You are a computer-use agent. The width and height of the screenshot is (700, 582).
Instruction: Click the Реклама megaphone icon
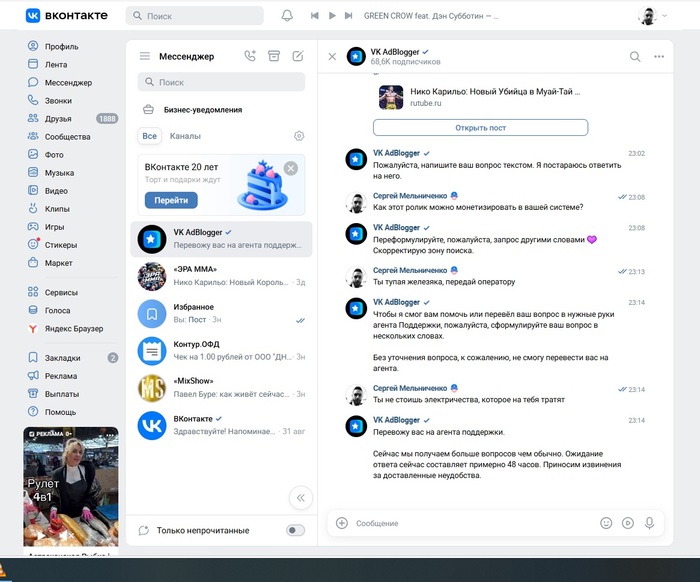33,376
